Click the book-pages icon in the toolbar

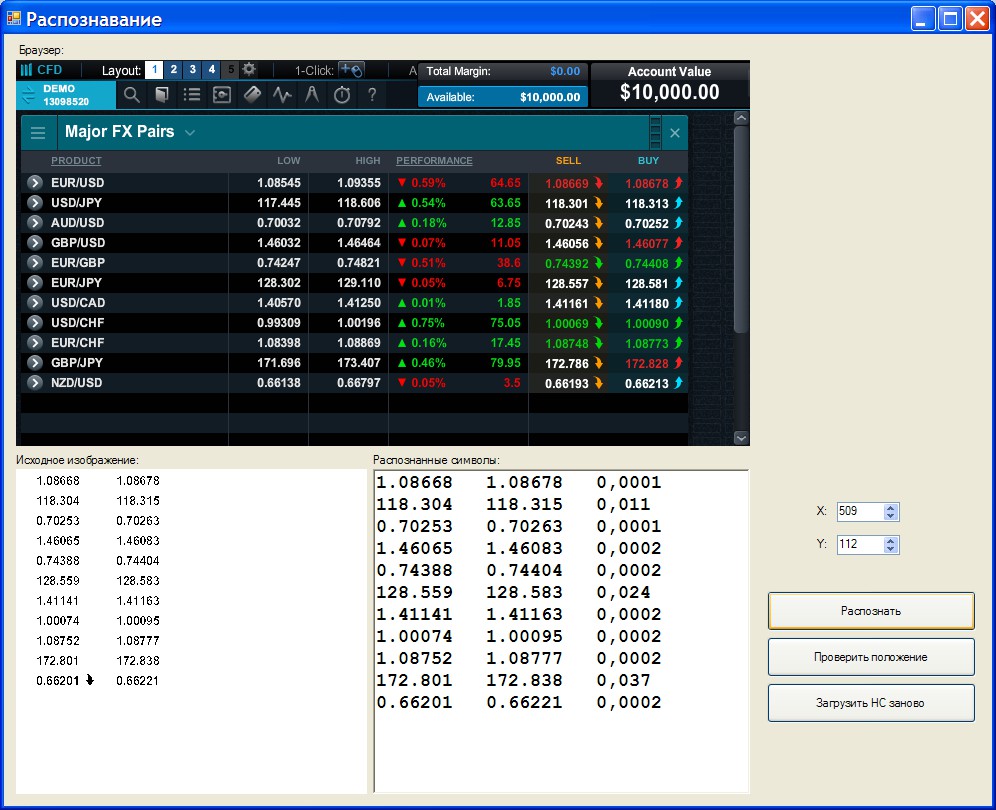(x=162, y=95)
